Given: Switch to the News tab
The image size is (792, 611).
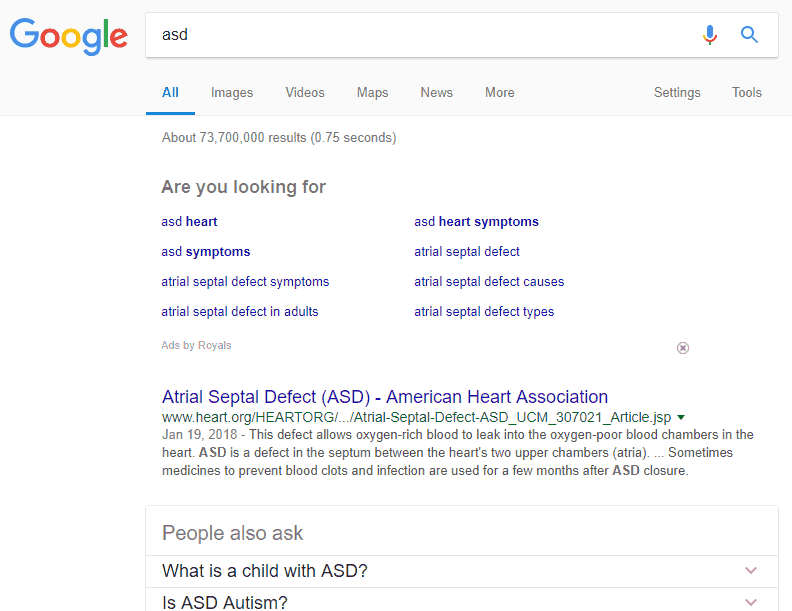Looking at the screenshot, I should click(x=436, y=92).
